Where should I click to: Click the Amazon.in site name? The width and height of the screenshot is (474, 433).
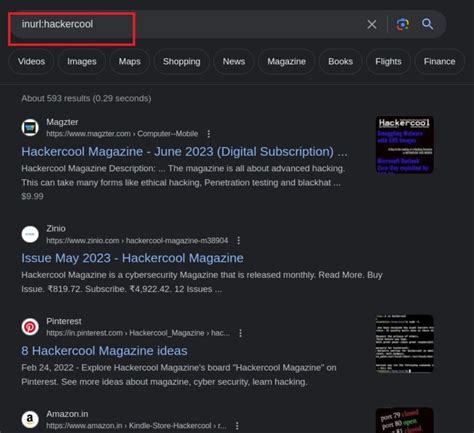coord(67,414)
